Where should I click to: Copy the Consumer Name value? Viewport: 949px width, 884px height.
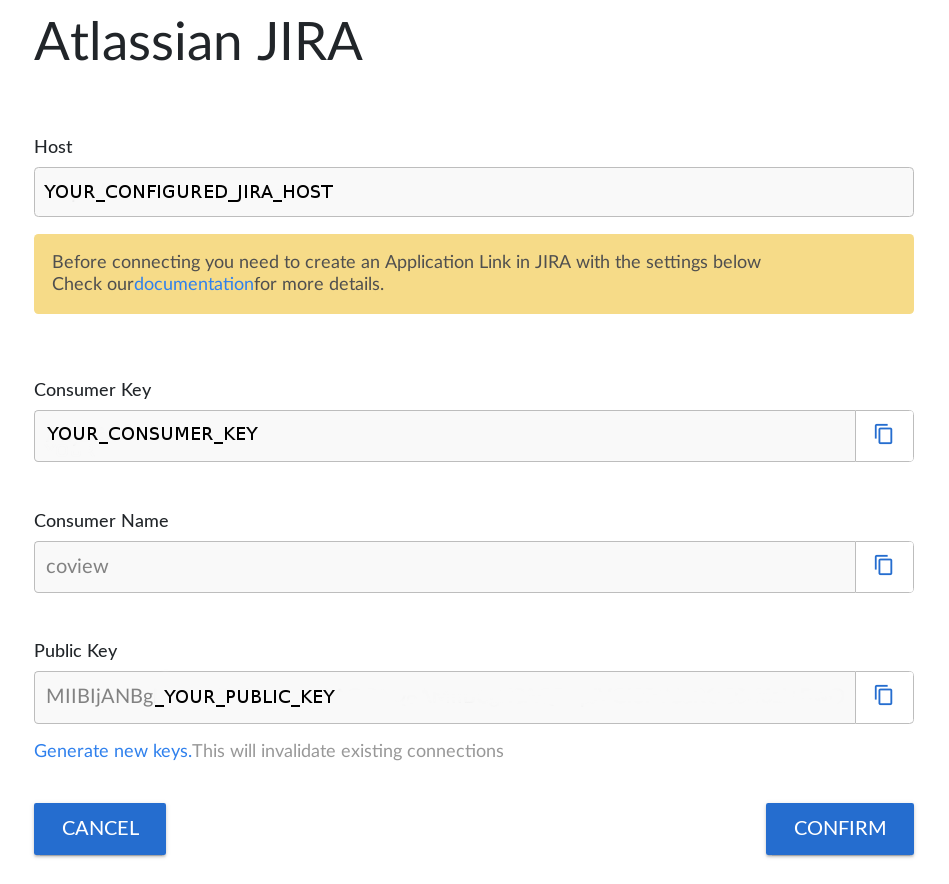point(884,566)
